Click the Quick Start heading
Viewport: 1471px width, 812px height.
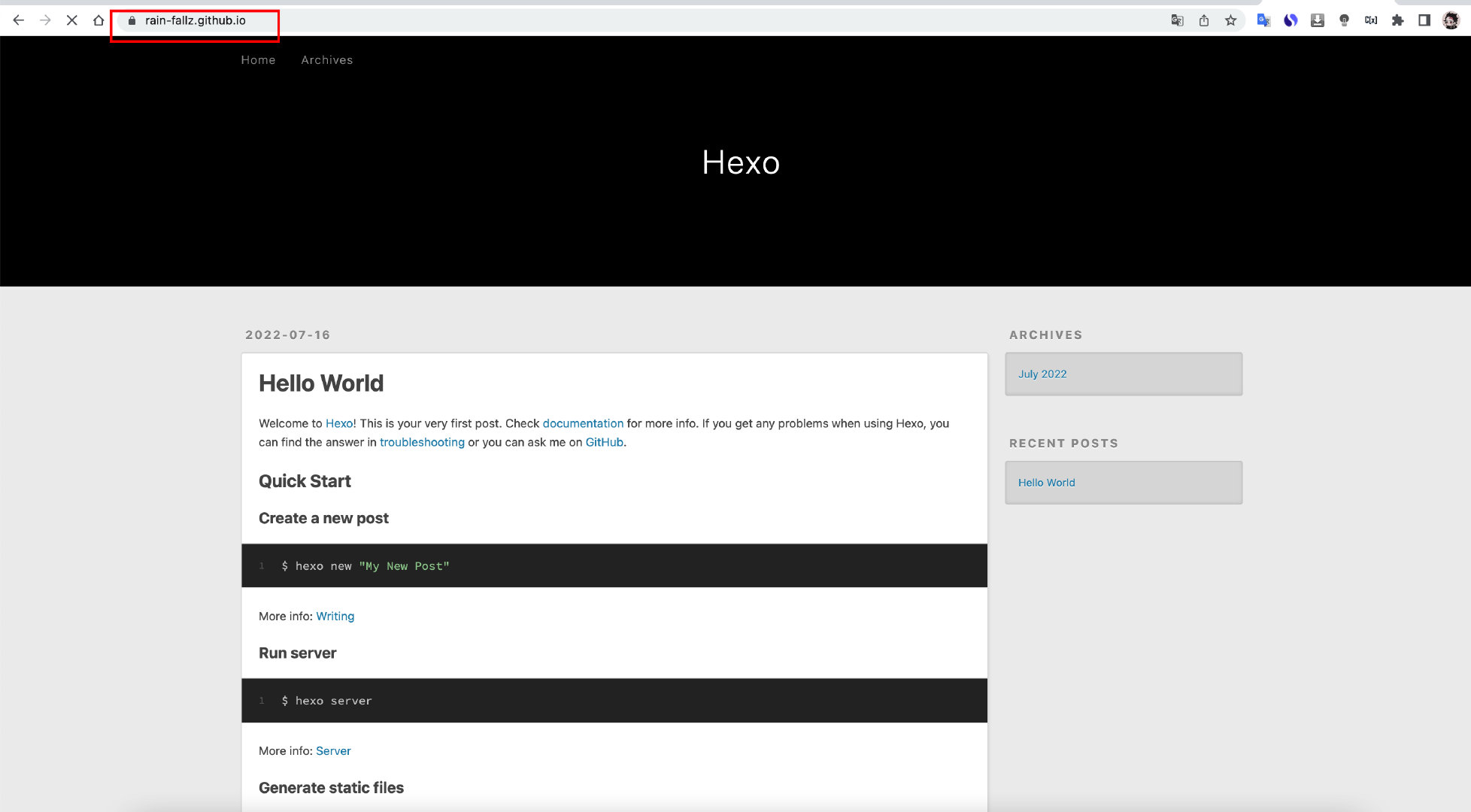point(305,481)
